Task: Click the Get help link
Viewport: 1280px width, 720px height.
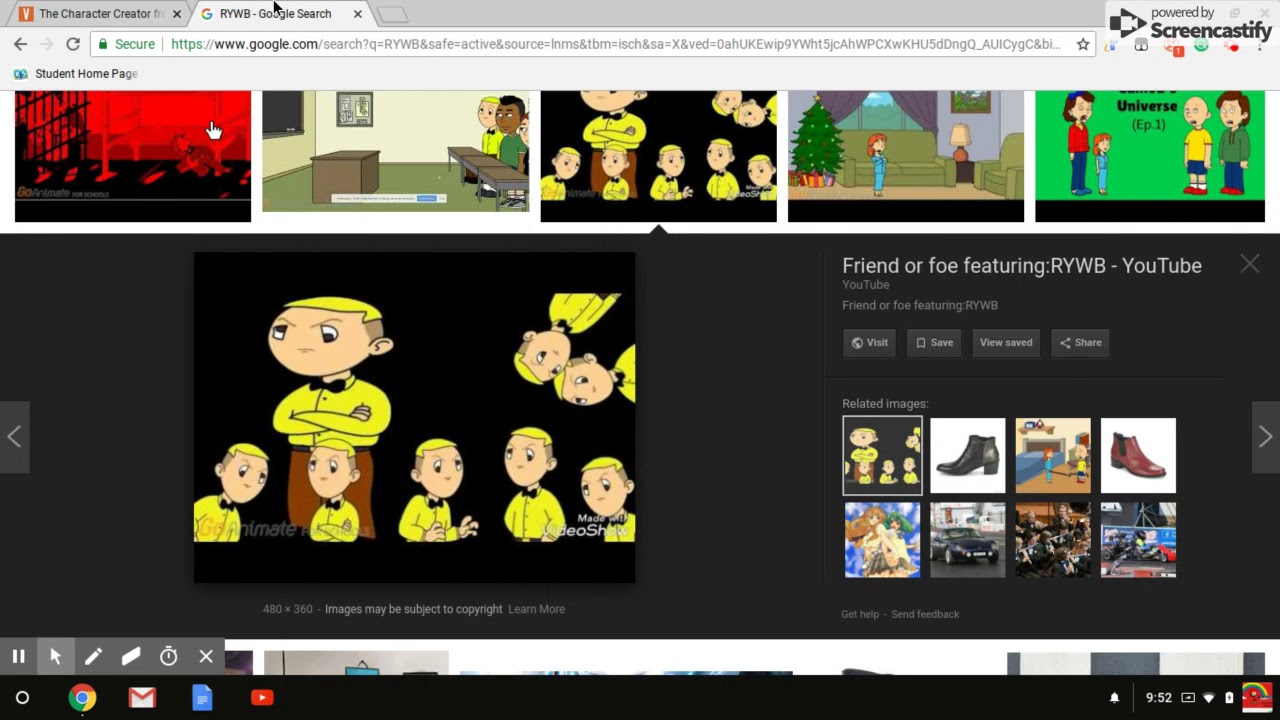Action: tap(860, 614)
